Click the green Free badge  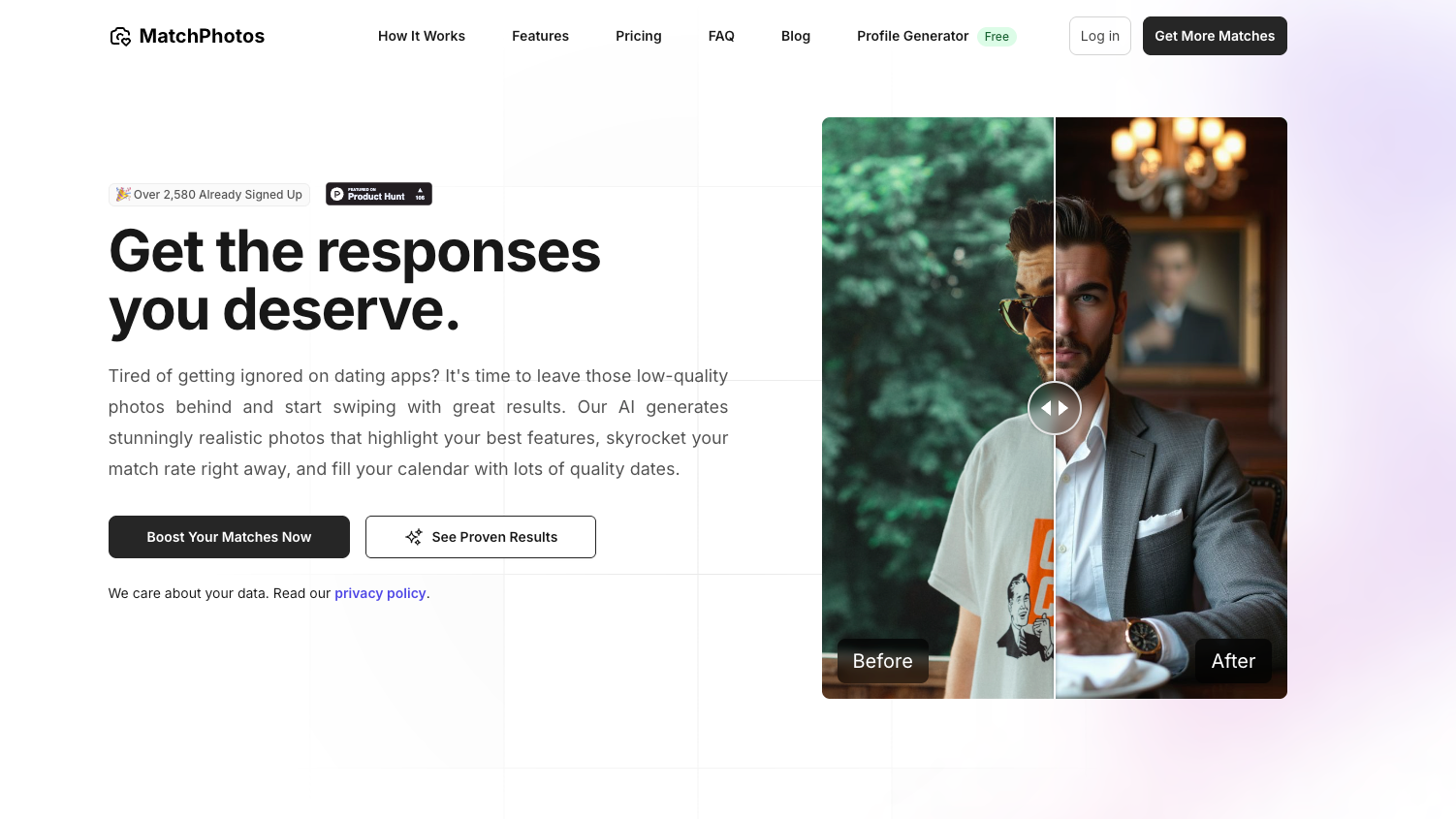(997, 37)
